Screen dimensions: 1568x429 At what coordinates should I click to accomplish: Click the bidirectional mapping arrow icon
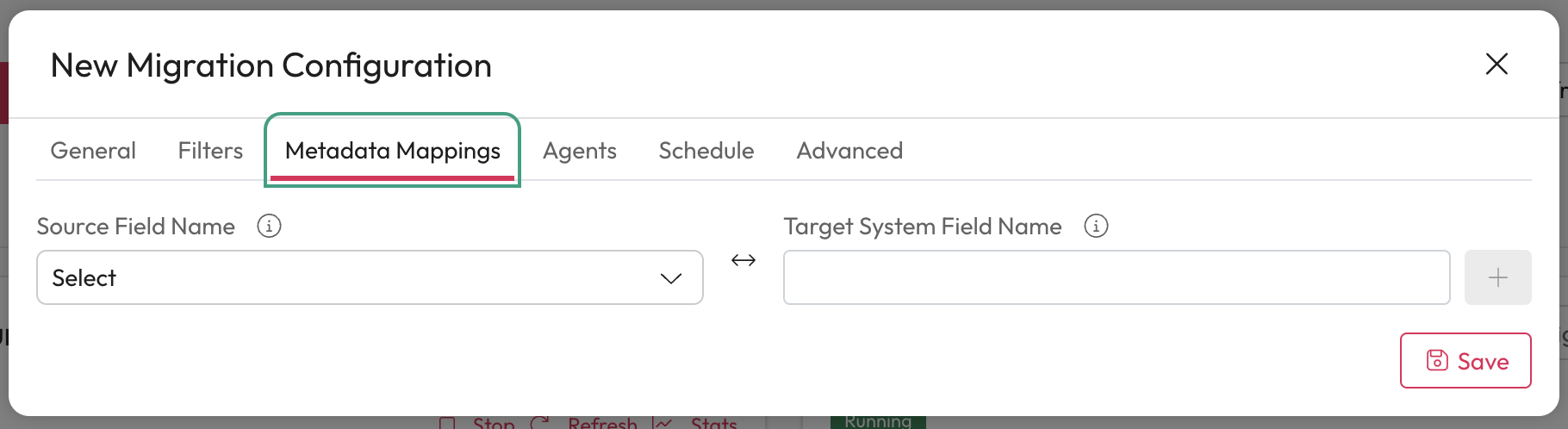(744, 260)
